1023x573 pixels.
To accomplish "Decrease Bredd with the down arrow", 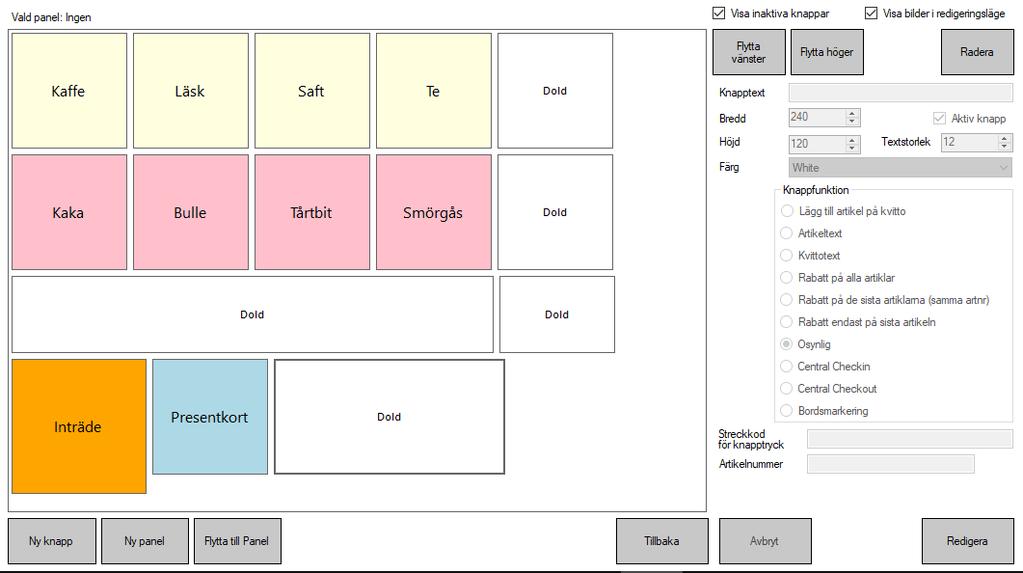I will click(852, 121).
